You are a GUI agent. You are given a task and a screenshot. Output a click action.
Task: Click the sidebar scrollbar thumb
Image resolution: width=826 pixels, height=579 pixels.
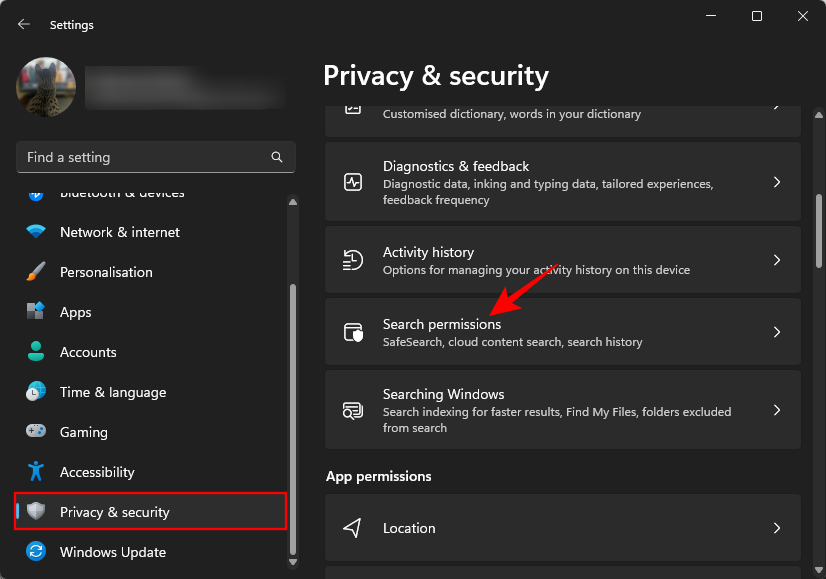pos(293,419)
